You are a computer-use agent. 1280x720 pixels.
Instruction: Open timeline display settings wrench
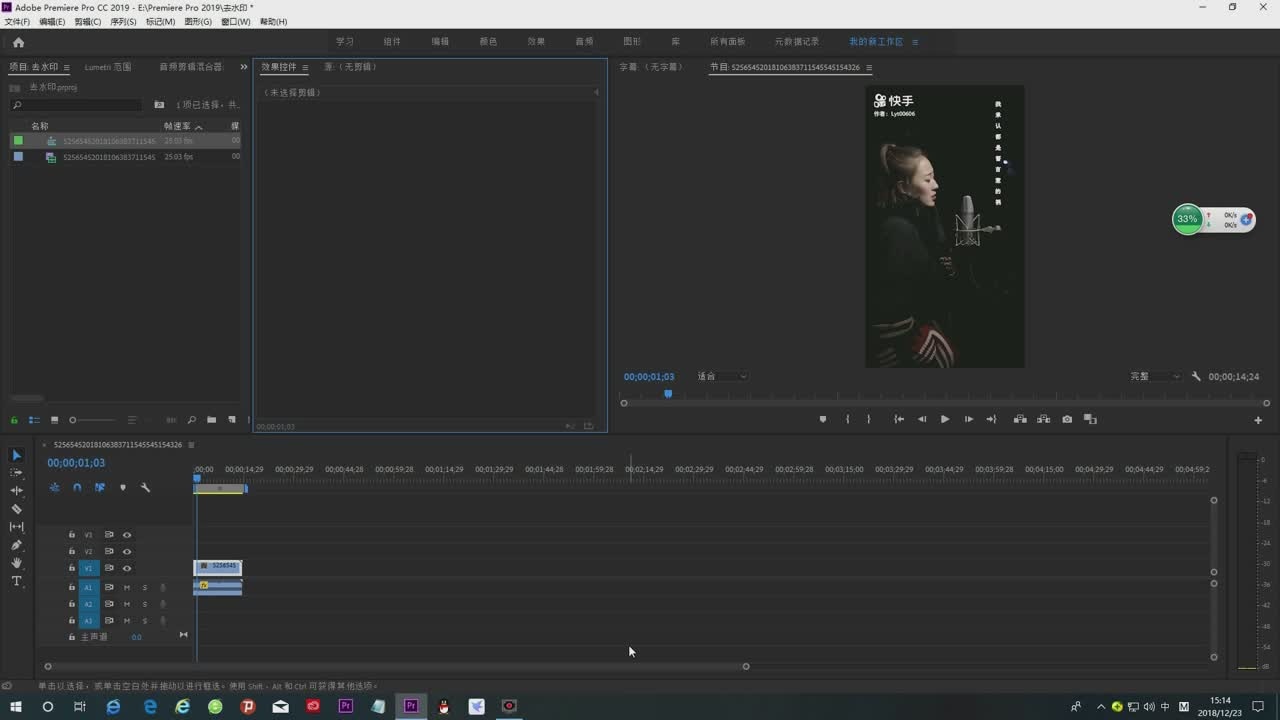pyautogui.click(x=145, y=487)
